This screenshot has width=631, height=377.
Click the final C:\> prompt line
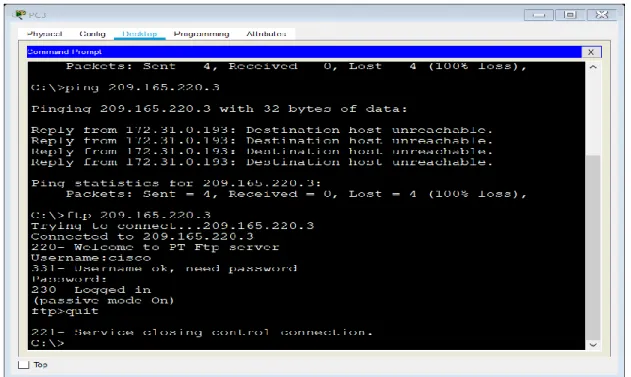(47, 343)
